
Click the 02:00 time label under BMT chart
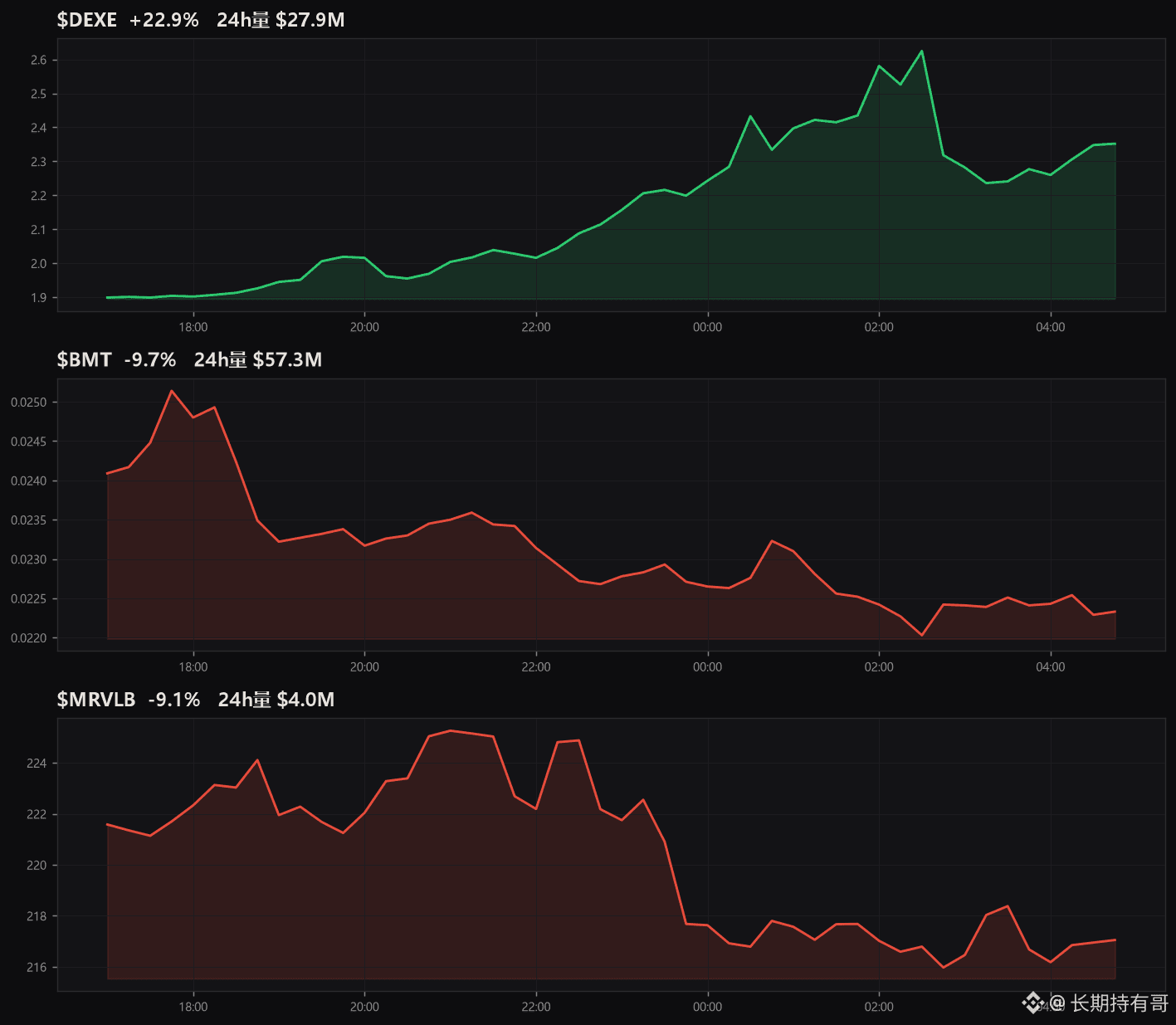pyautogui.click(x=879, y=667)
